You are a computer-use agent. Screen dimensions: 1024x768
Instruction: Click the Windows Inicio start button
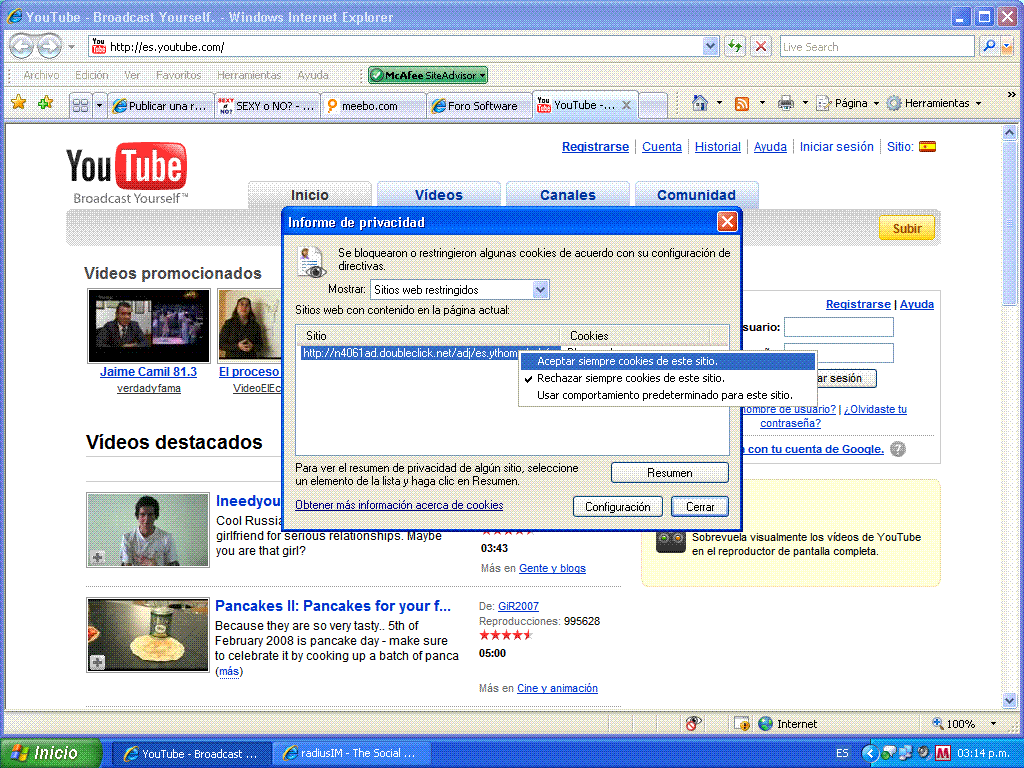coord(51,753)
